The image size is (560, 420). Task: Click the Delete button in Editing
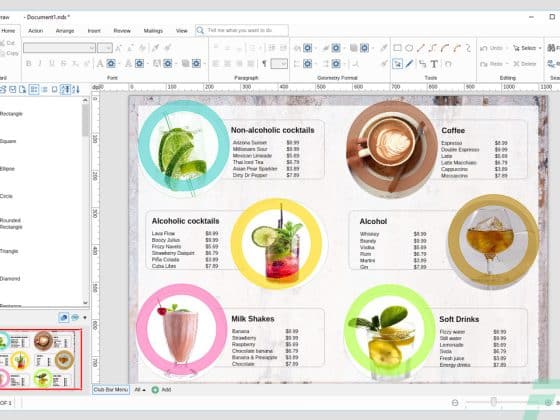pos(525,64)
